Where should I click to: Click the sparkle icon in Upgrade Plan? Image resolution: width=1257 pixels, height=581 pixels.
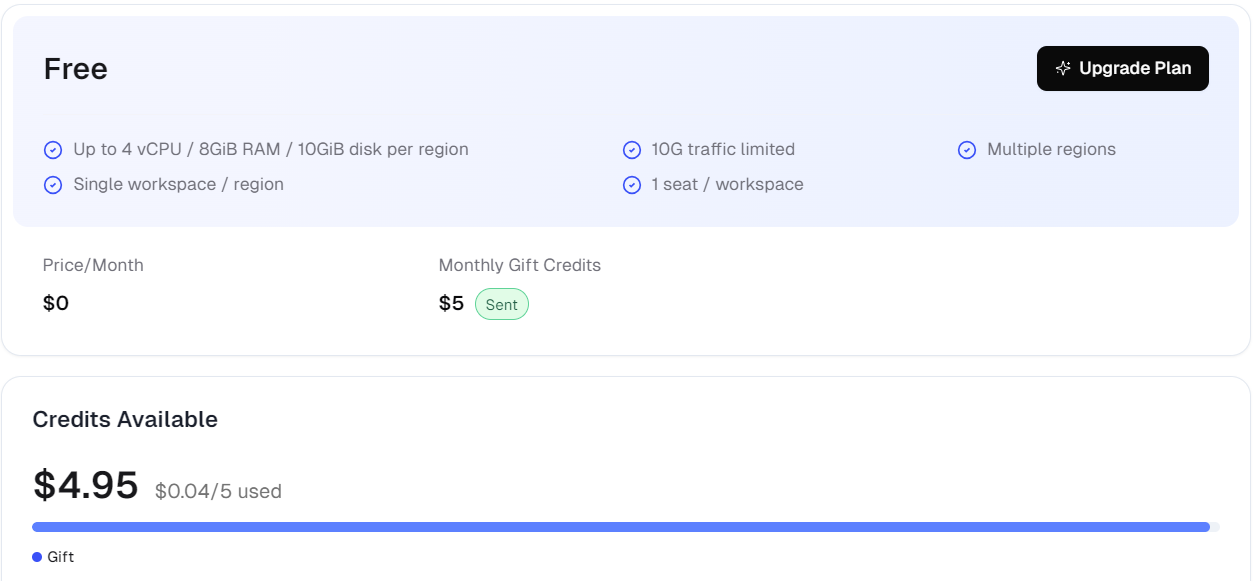coord(1063,68)
